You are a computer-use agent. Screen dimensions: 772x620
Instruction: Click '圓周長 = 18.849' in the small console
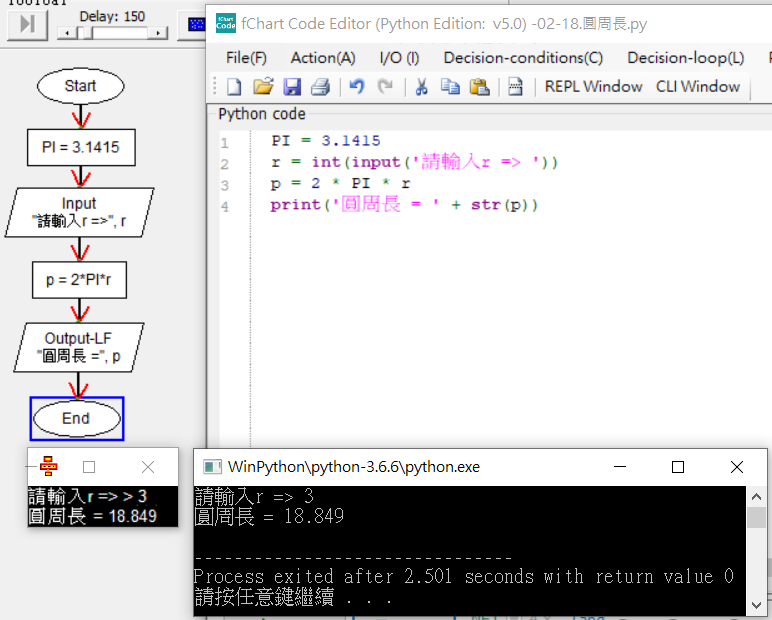(93, 516)
